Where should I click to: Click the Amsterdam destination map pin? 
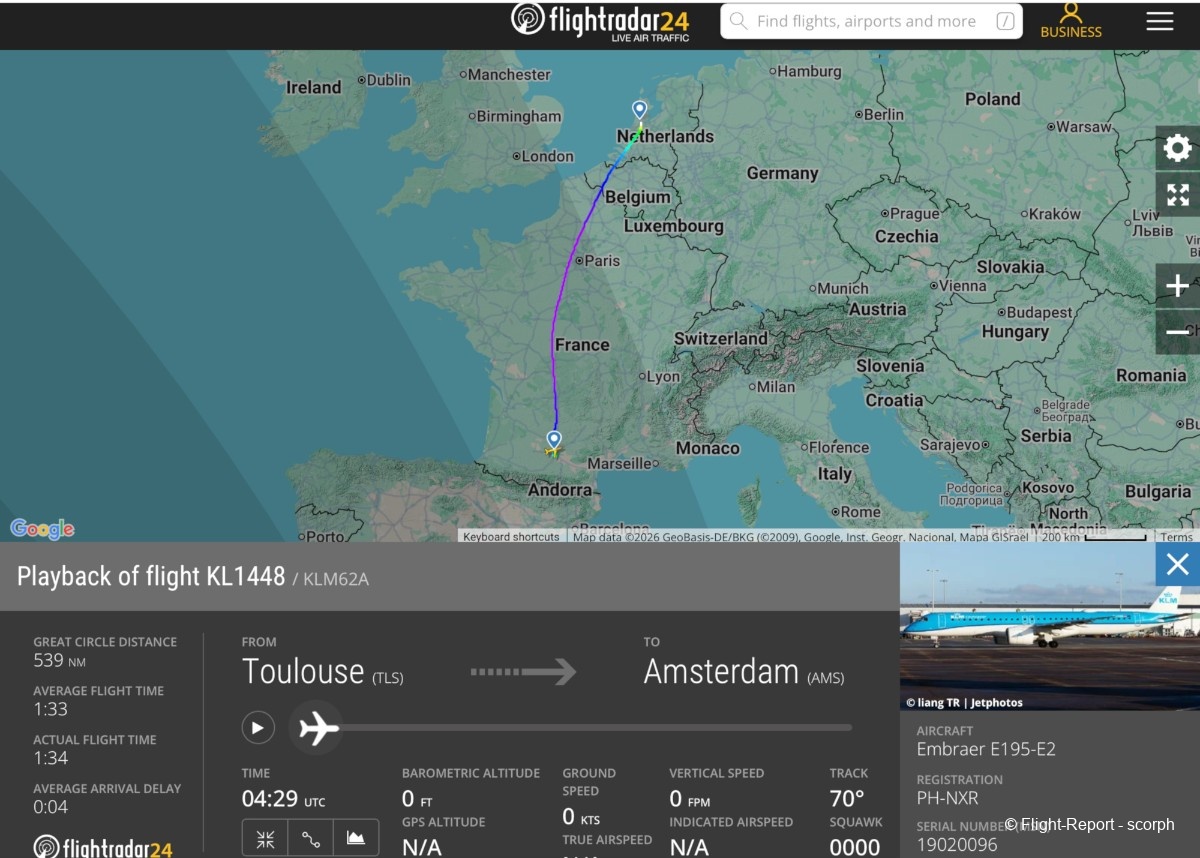[x=640, y=109]
